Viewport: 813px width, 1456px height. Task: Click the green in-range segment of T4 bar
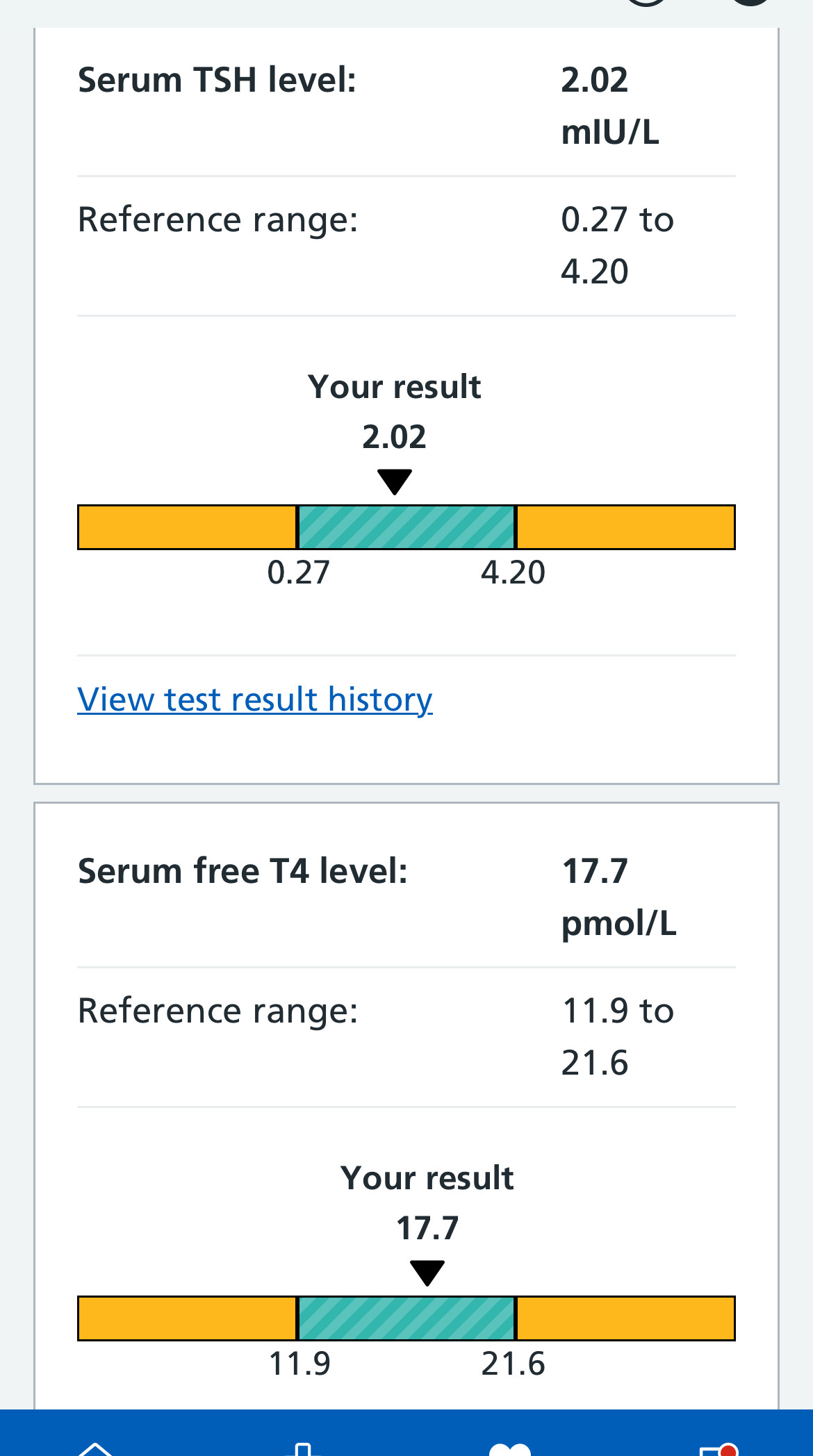(x=406, y=1318)
